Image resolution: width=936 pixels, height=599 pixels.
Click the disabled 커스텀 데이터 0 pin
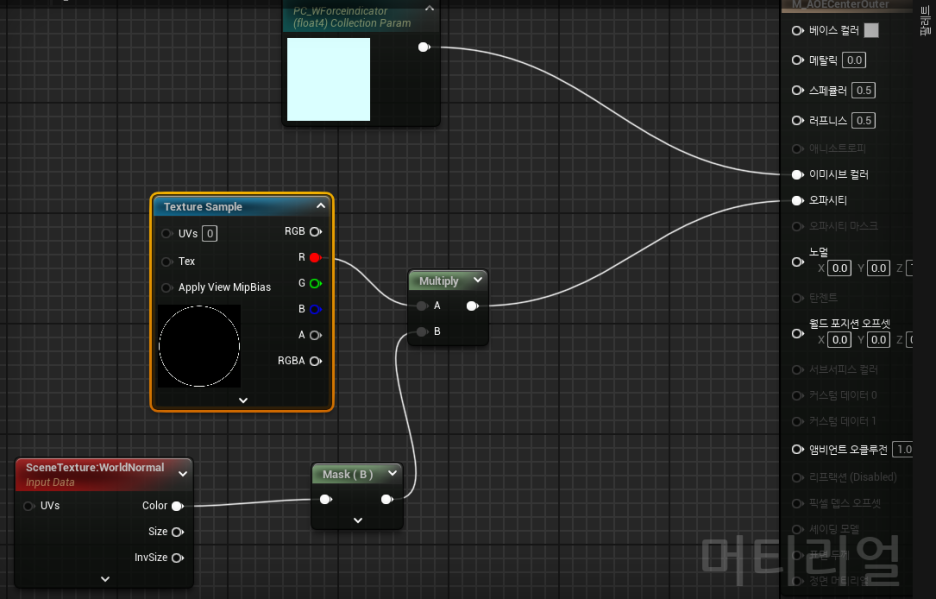click(x=798, y=395)
